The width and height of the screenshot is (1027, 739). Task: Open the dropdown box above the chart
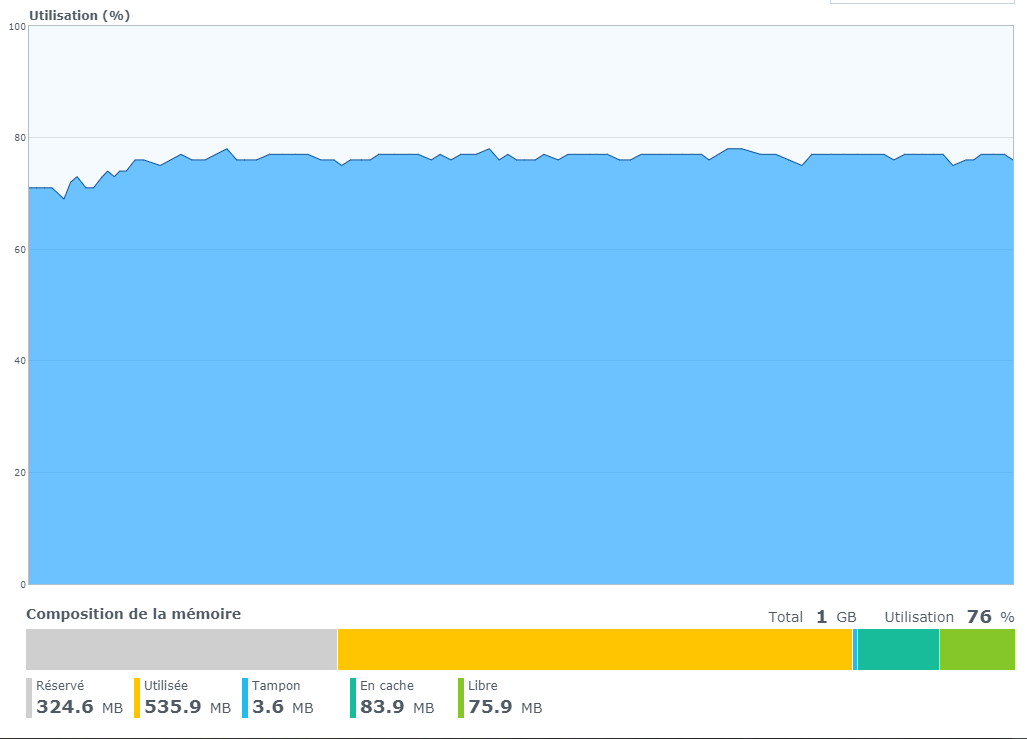(920, 2)
